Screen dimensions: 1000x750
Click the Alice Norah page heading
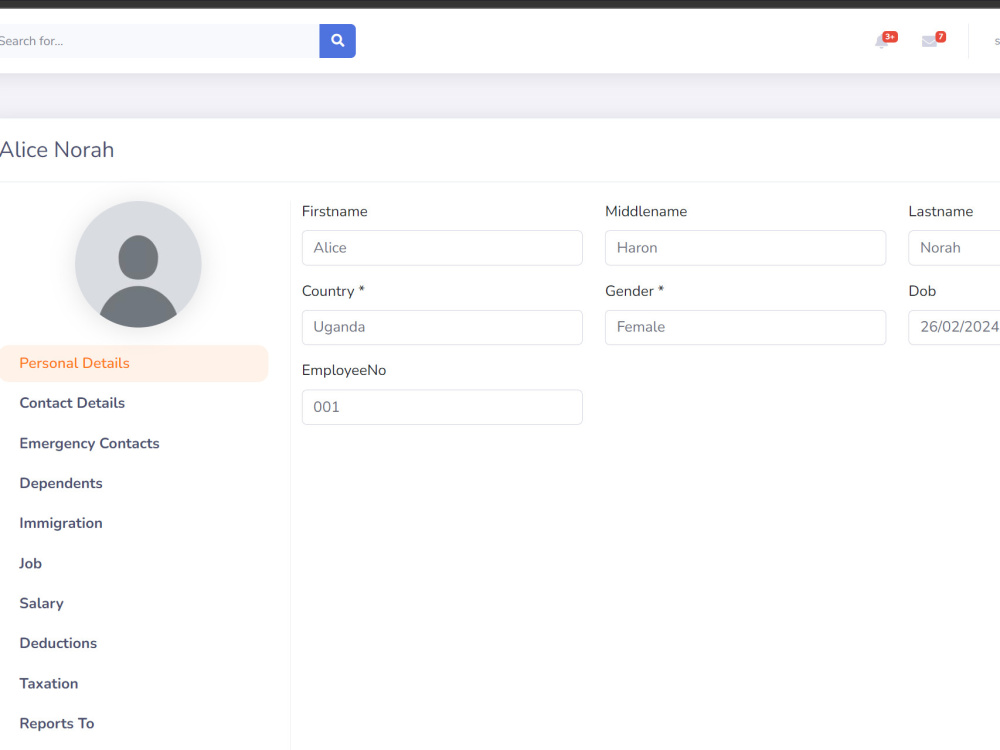click(57, 150)
